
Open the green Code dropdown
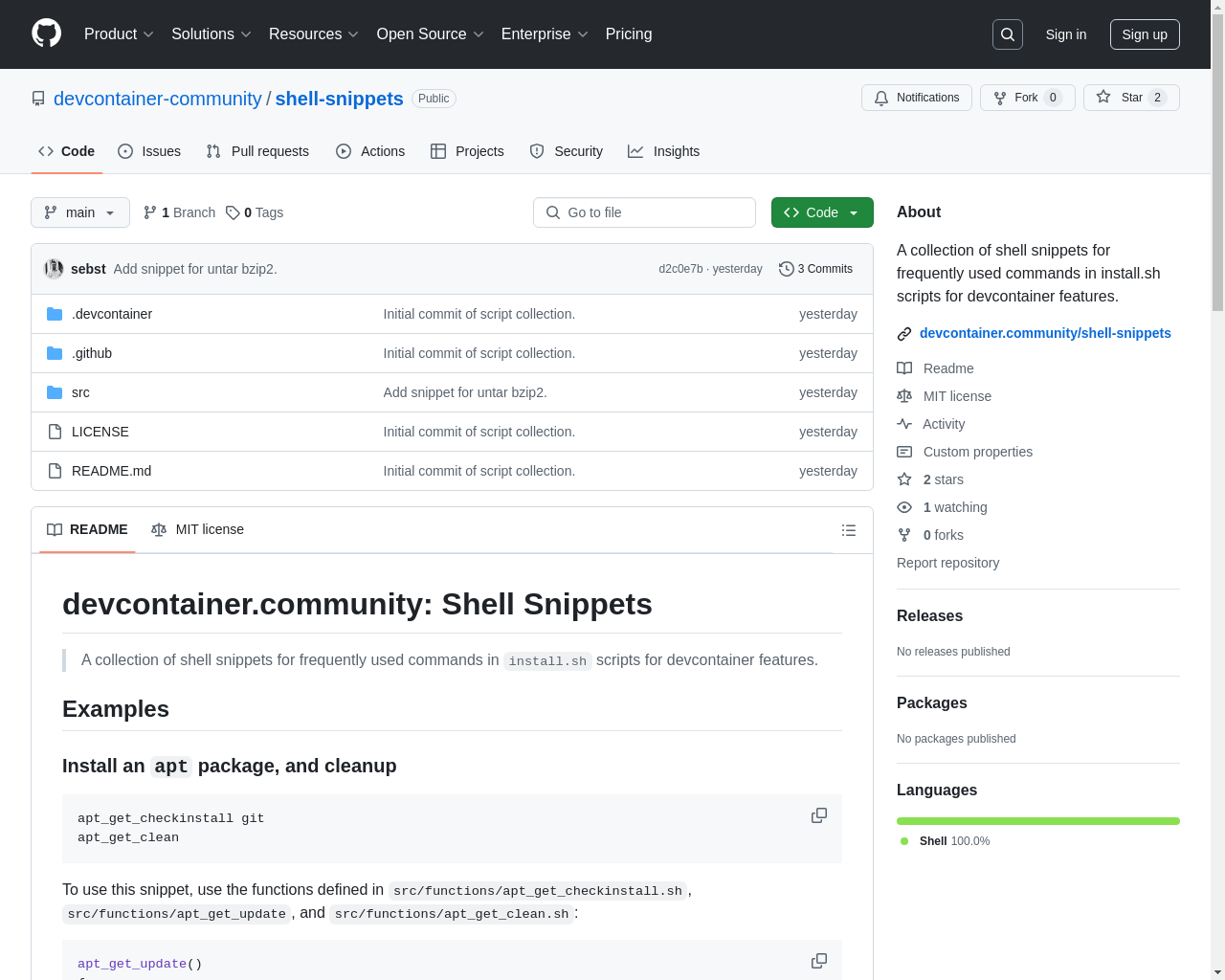pos(822,212)
